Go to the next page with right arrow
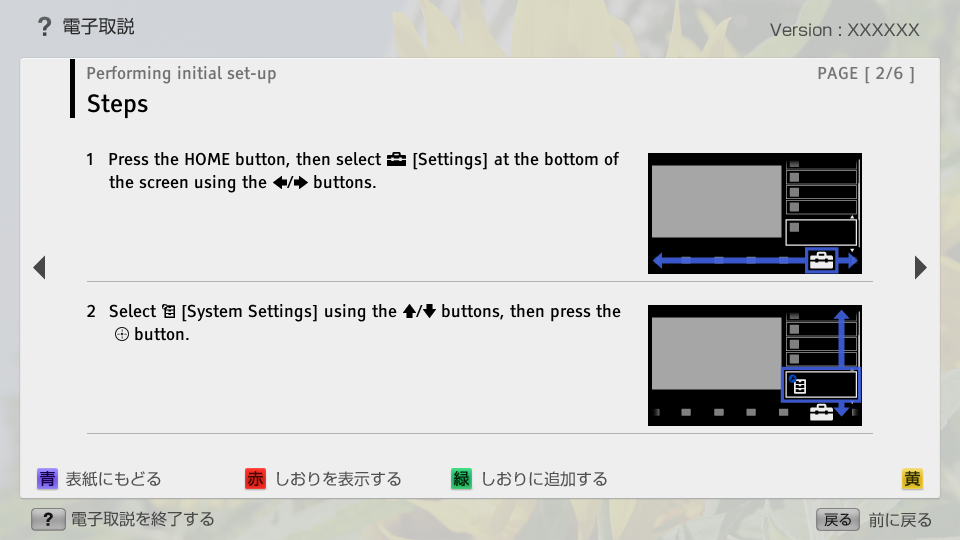960x540 pixels. pos(920,268)
